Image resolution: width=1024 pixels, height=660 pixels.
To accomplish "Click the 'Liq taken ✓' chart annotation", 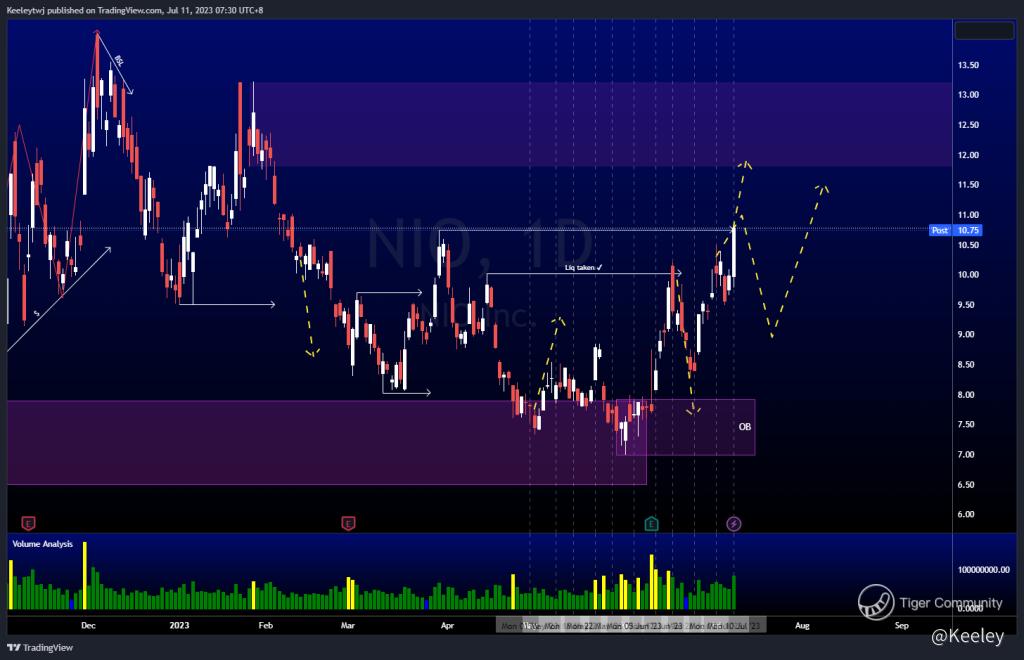I will 583,268.
